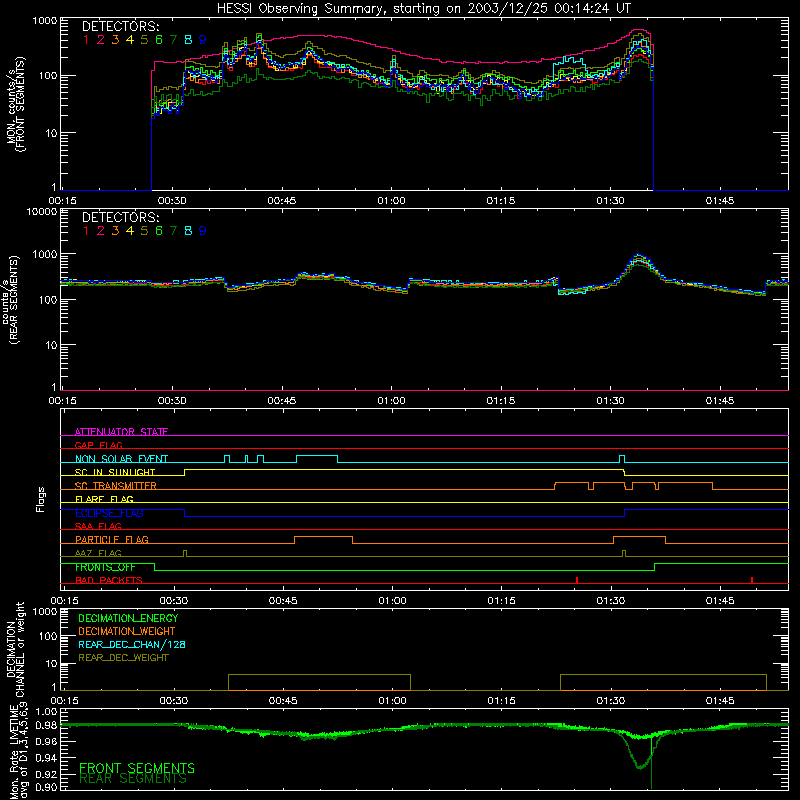Click detector 1 legend number in rear segments panel
Screen dimensions: 800x800
coord(86,231)
